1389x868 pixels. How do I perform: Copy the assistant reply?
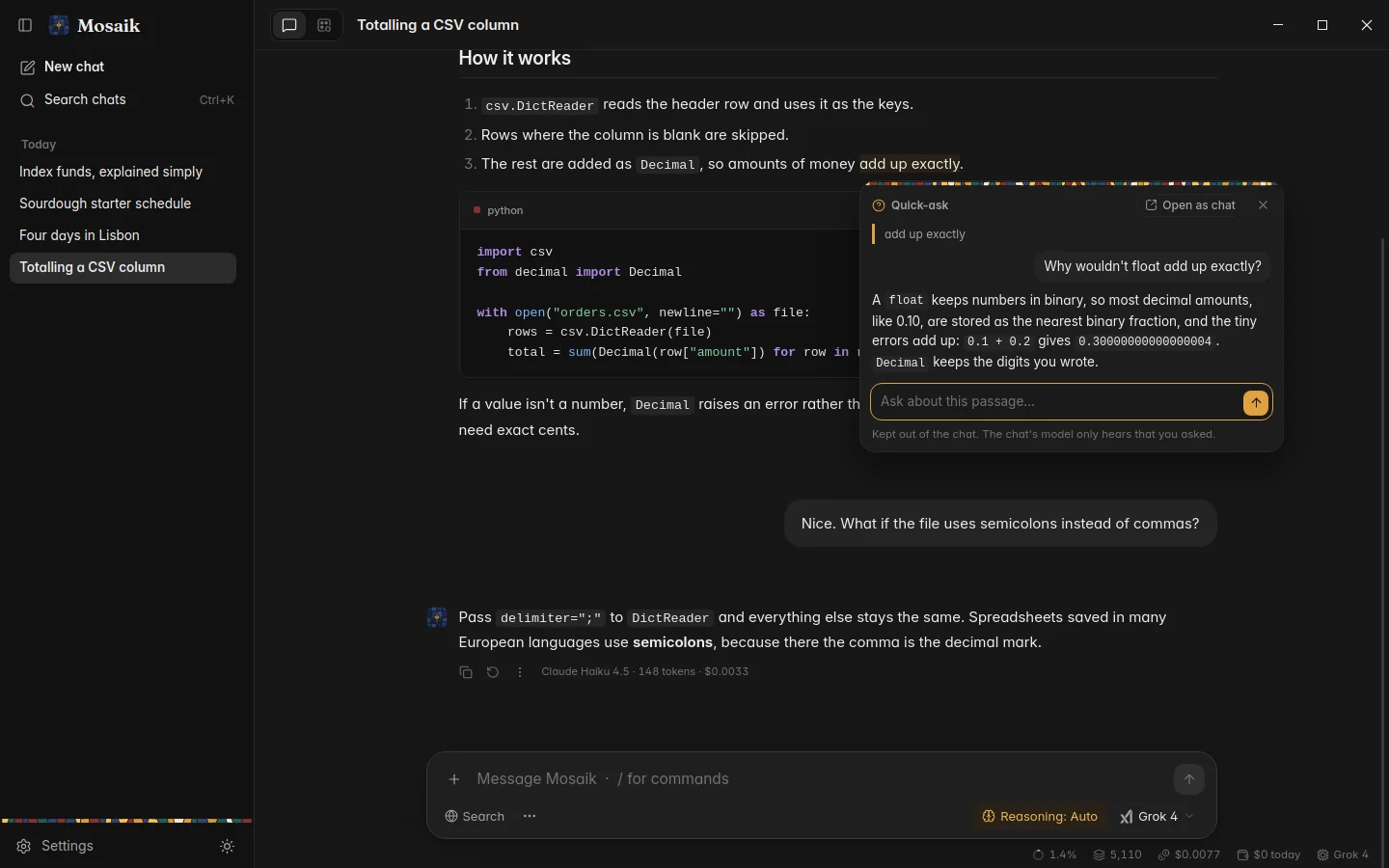point(466,672)
